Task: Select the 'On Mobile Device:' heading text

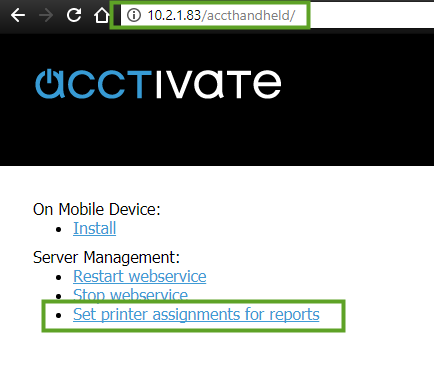Action: coord(97,209)
